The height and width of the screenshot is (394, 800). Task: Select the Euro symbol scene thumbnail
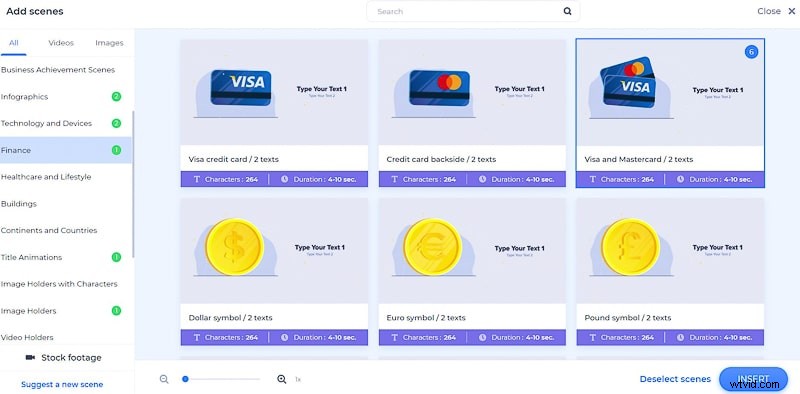(x=472, y=251)
